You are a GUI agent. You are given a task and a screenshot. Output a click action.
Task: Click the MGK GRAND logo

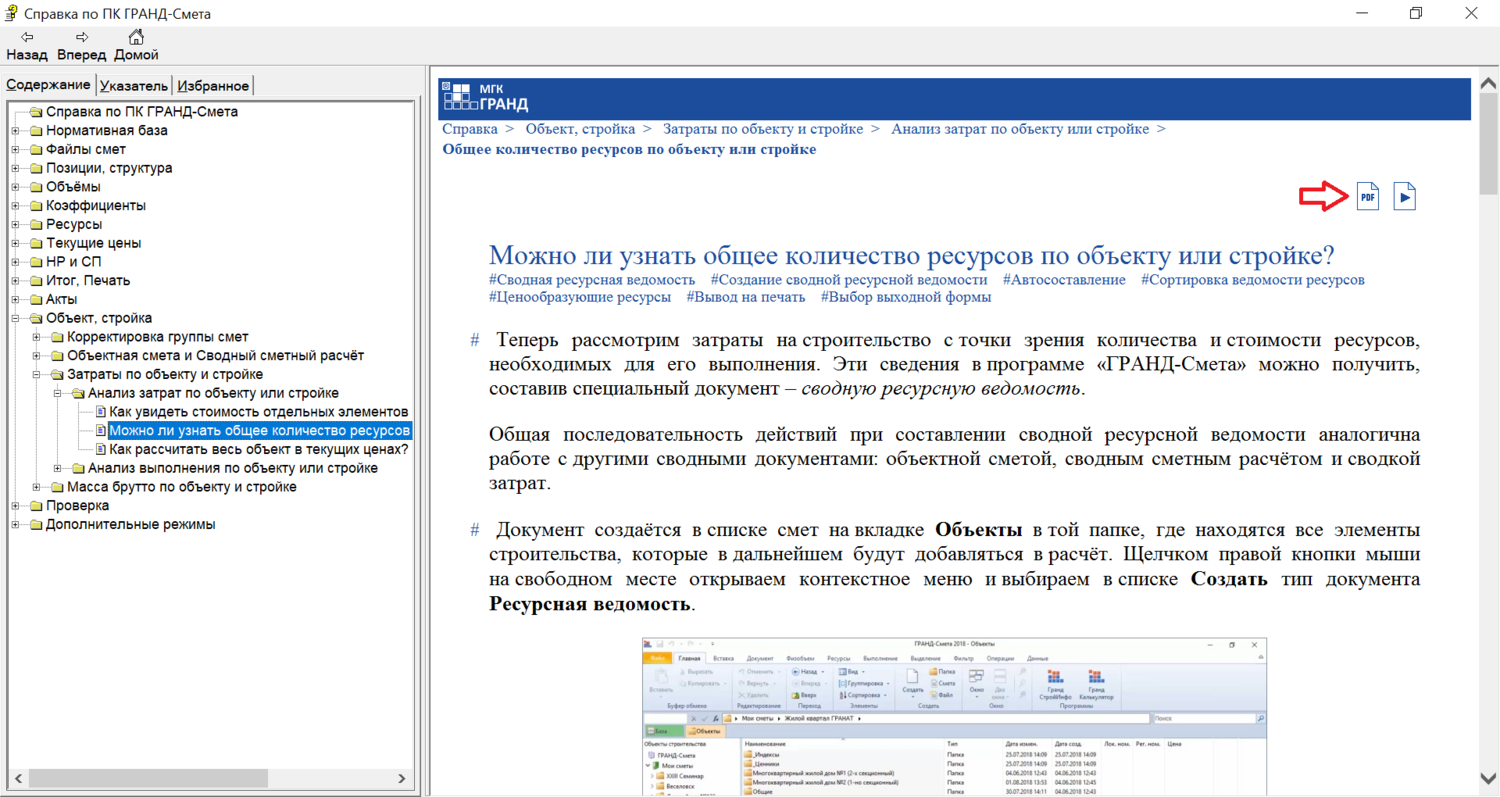pos(487,97)
